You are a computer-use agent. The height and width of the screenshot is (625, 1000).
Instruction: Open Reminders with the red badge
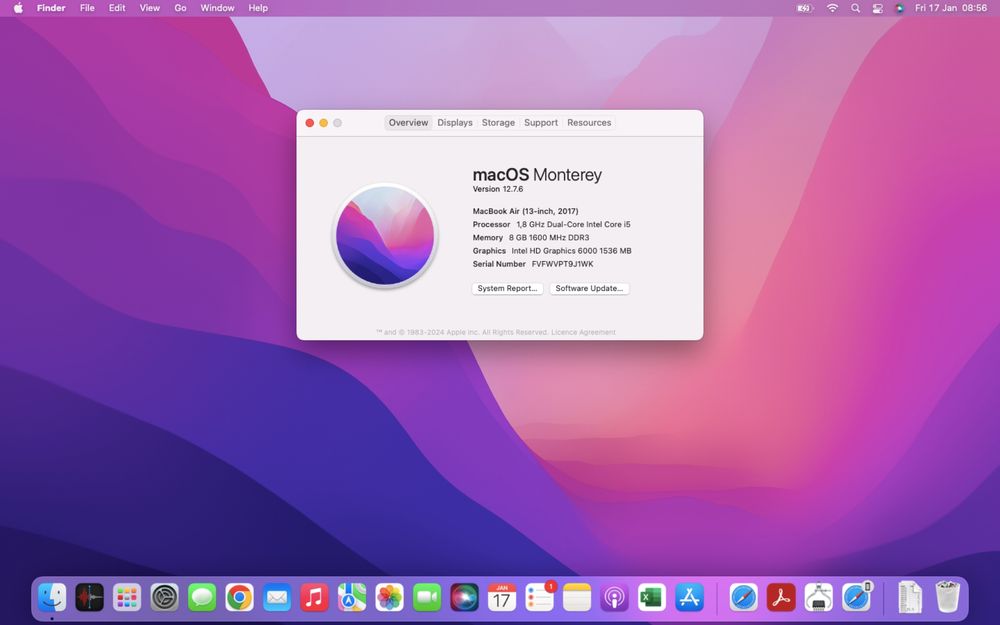point(540,598)
